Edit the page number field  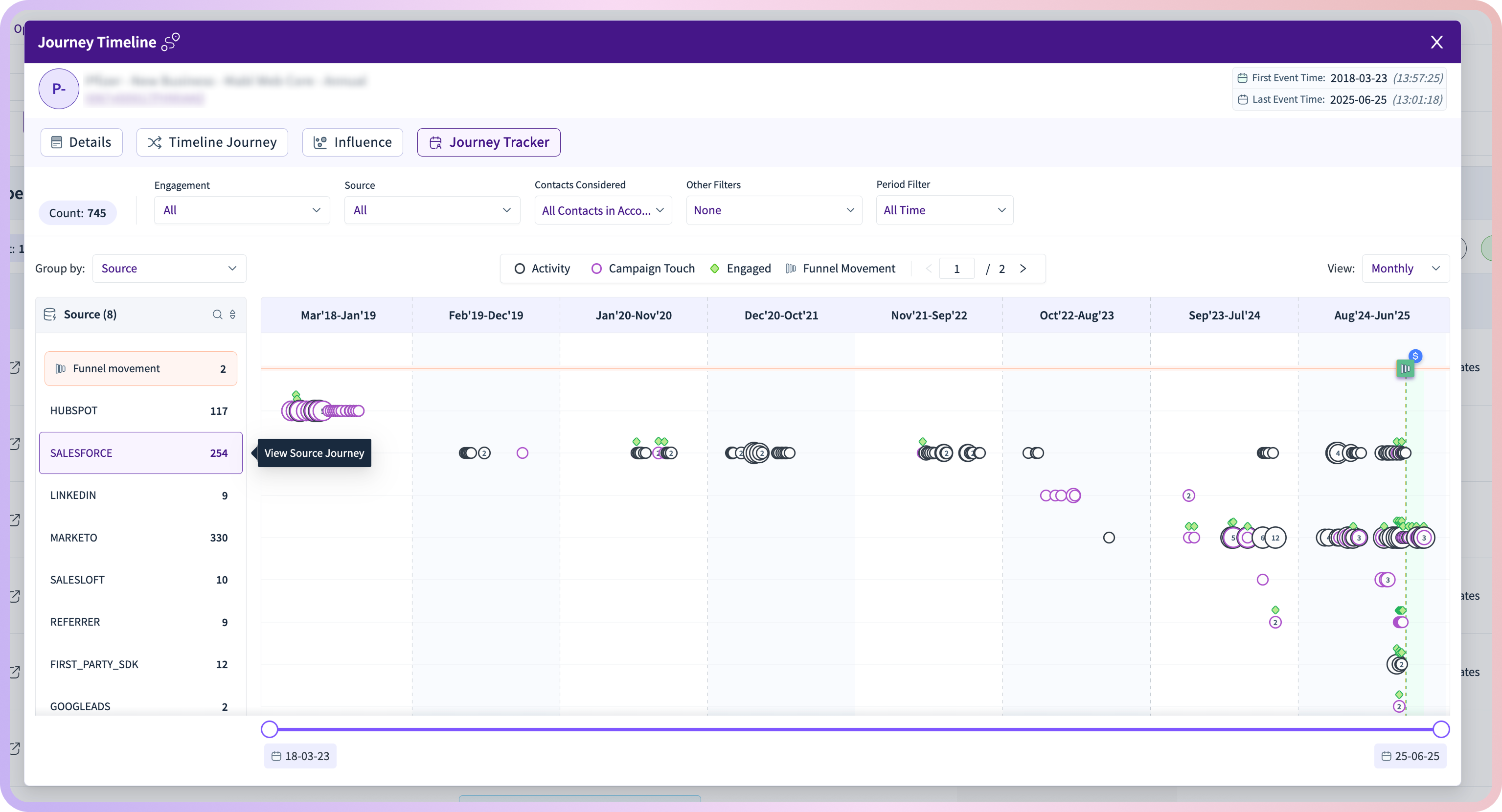click(957, 268)
